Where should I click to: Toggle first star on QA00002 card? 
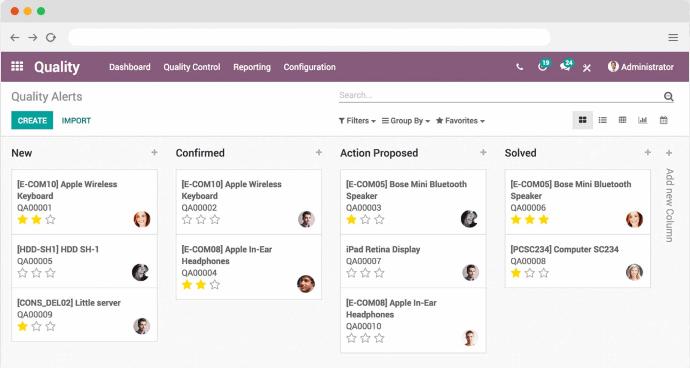click(x=187, y=219)
